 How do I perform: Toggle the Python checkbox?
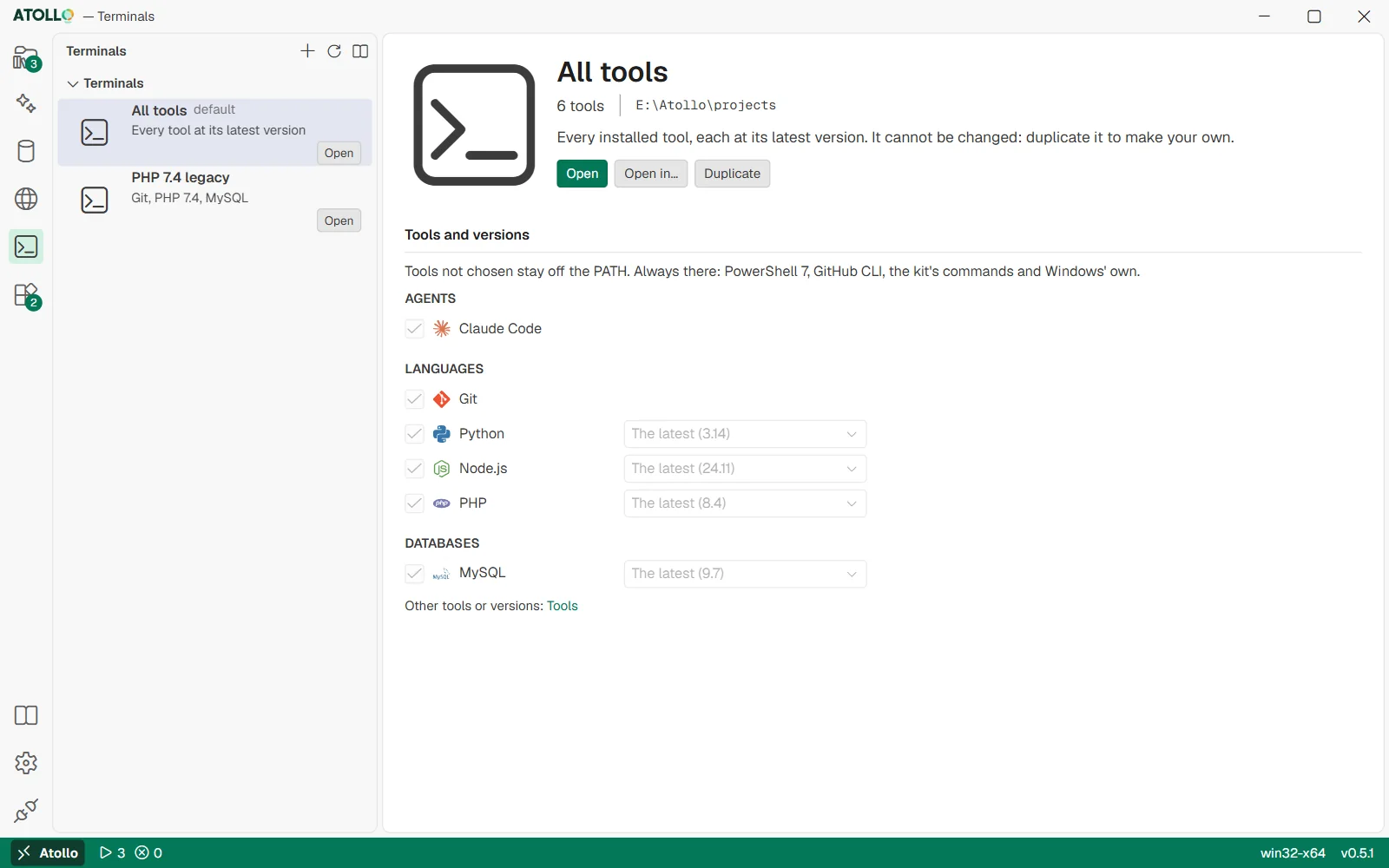414,434
